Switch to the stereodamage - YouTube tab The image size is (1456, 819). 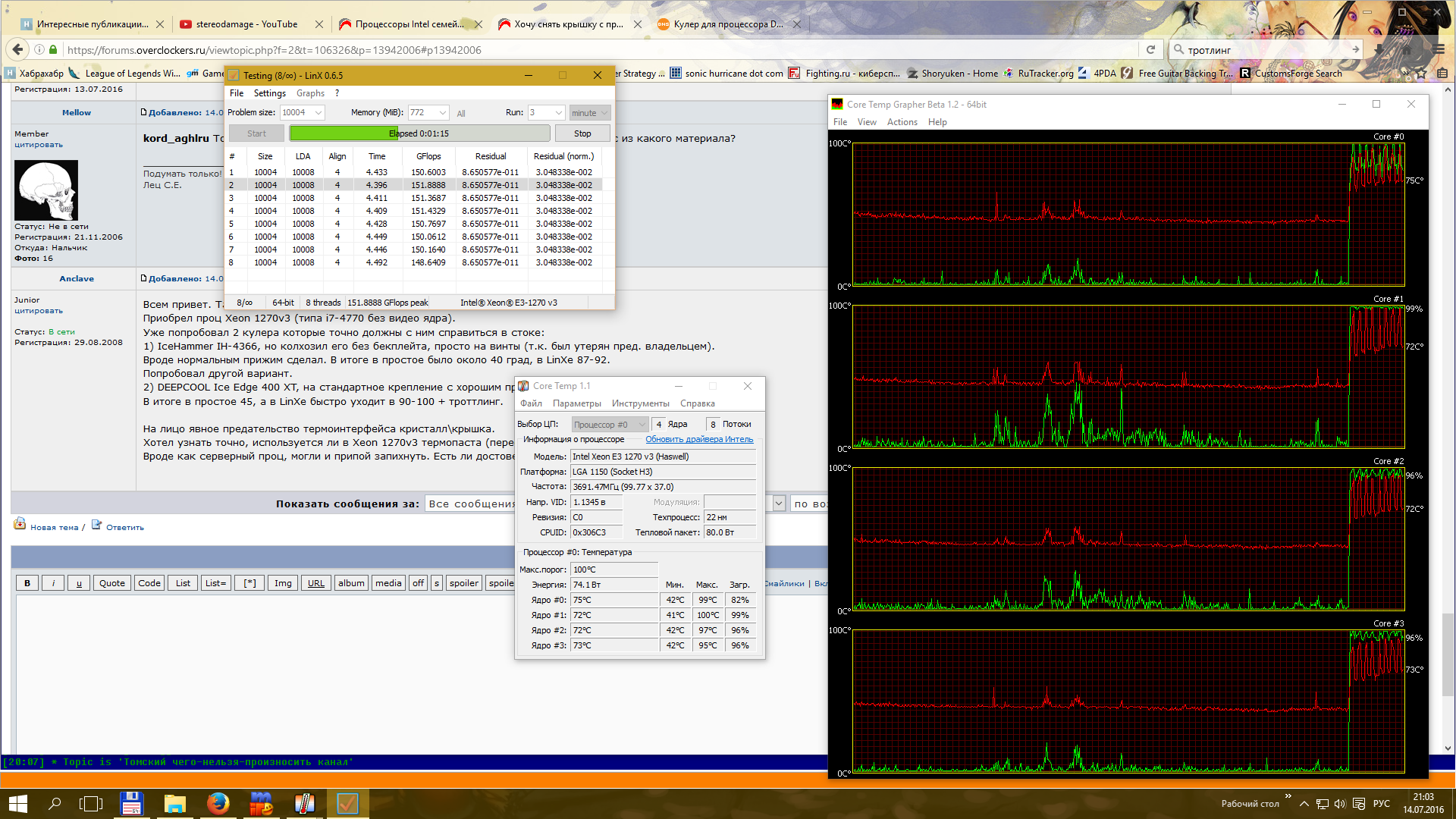(x=246, y=24)
